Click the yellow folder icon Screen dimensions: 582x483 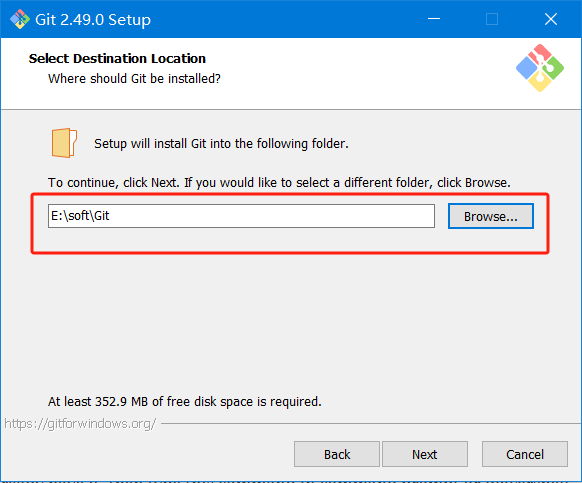[x=64, y=143]
